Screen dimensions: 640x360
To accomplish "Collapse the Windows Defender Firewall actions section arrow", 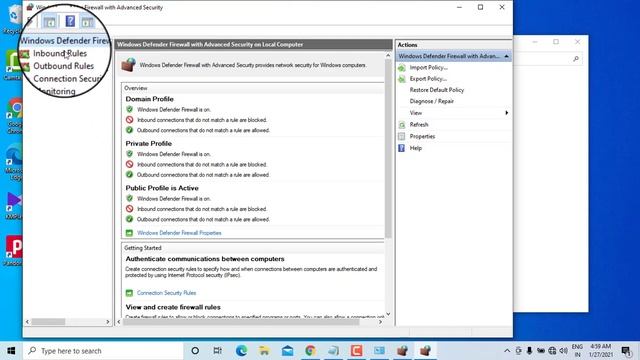I will point(507,56).
